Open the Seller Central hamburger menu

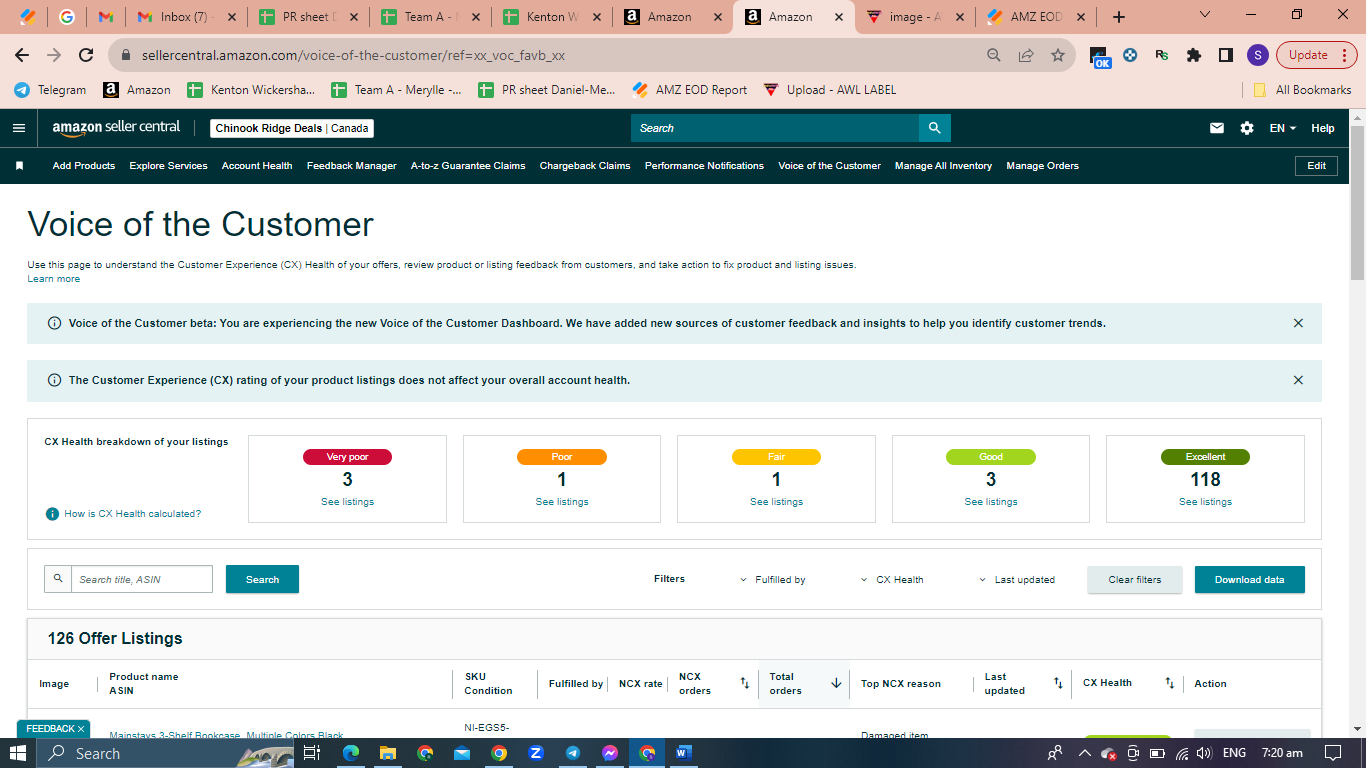pyautogui.click(x=18, y=128)
